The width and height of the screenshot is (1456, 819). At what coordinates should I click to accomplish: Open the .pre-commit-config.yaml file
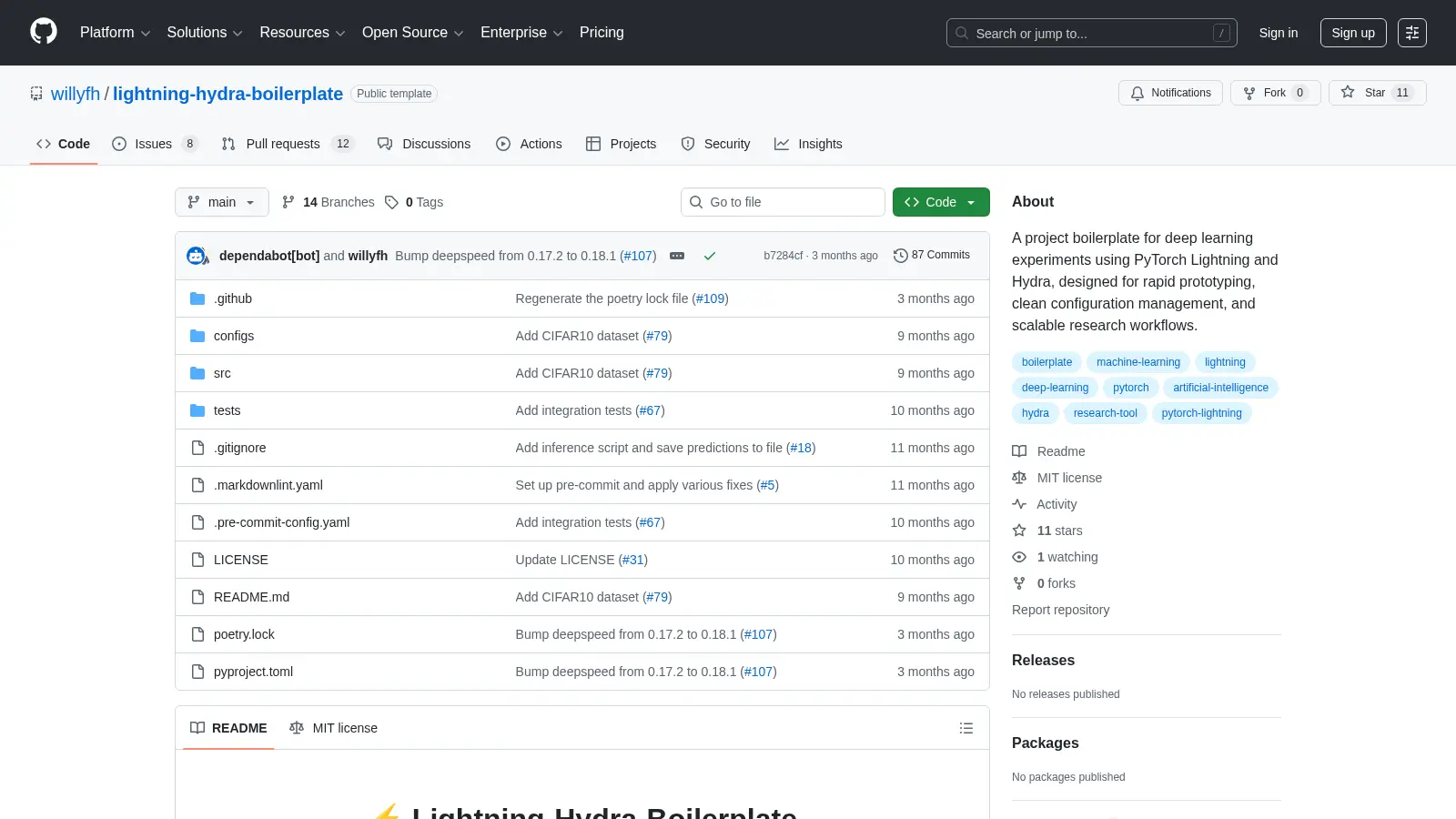tap(281, 522)
